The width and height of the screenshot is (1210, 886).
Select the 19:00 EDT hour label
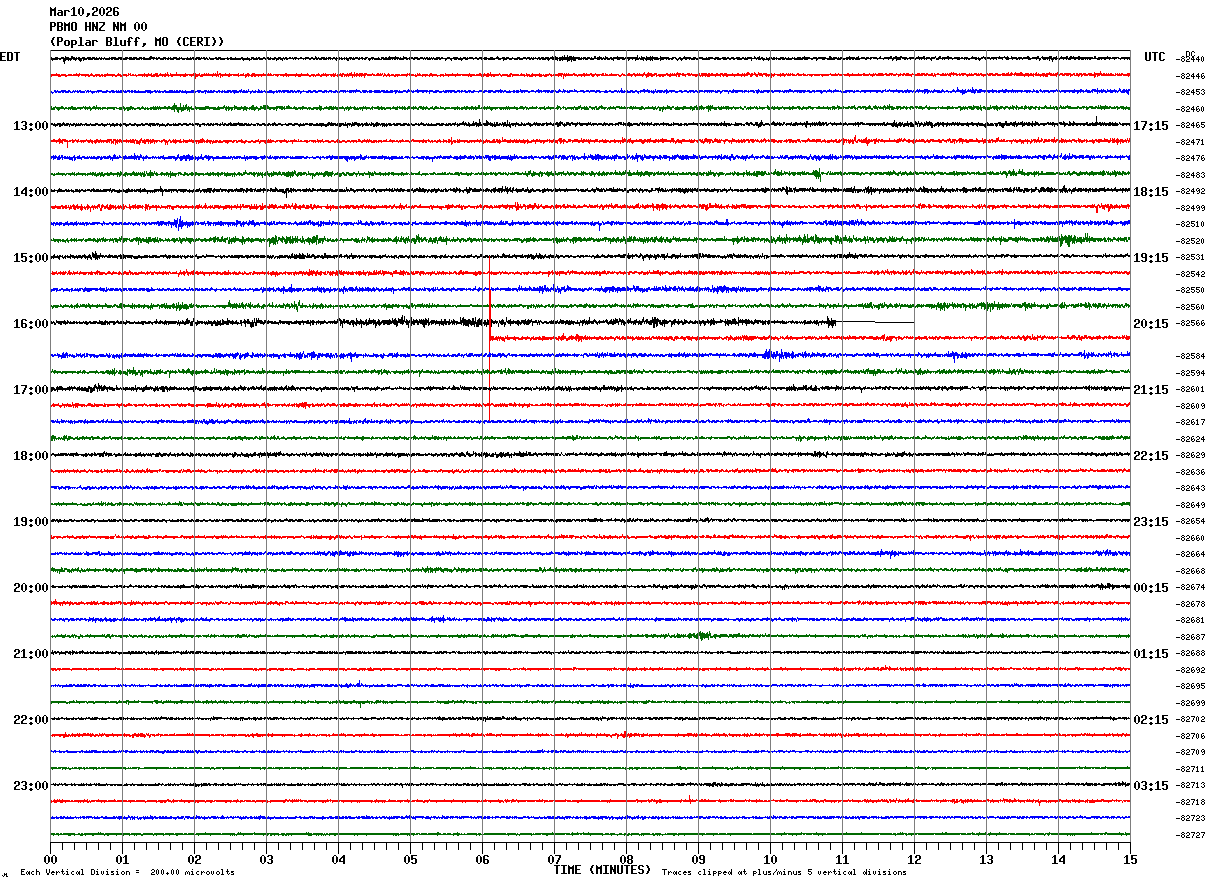pos(31,522)
